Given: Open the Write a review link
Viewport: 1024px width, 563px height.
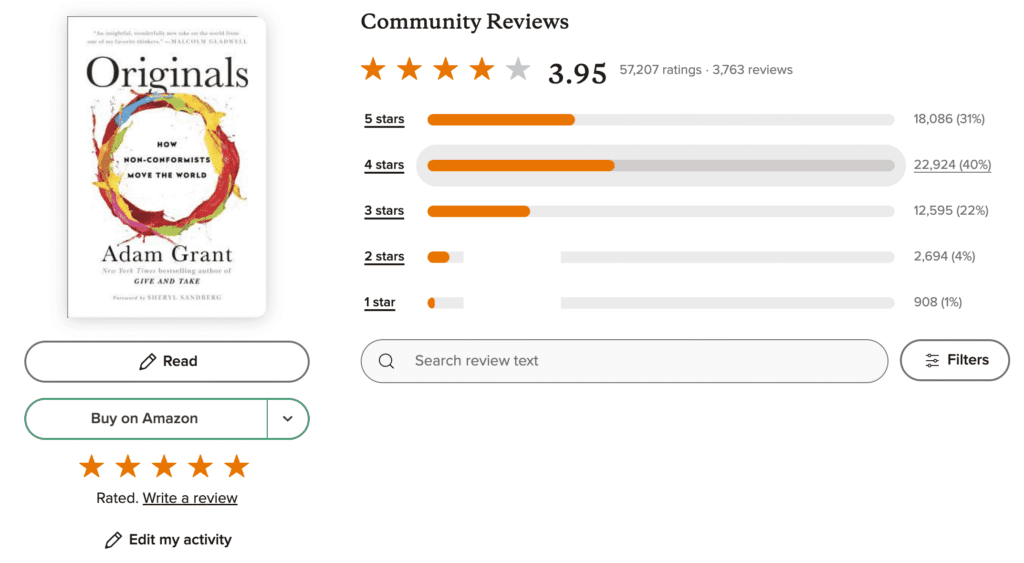Looking at the screenshot, I should (190, 498).
